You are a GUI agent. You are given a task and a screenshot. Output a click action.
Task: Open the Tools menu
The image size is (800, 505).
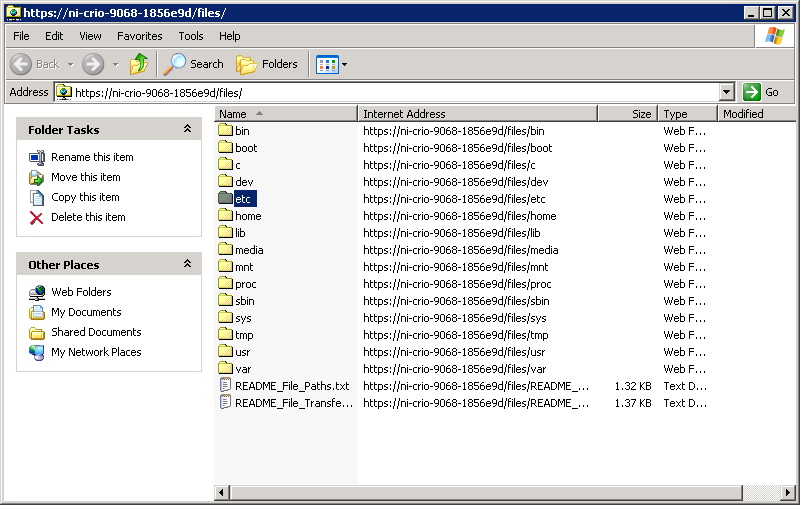click(x=190, y=36)
